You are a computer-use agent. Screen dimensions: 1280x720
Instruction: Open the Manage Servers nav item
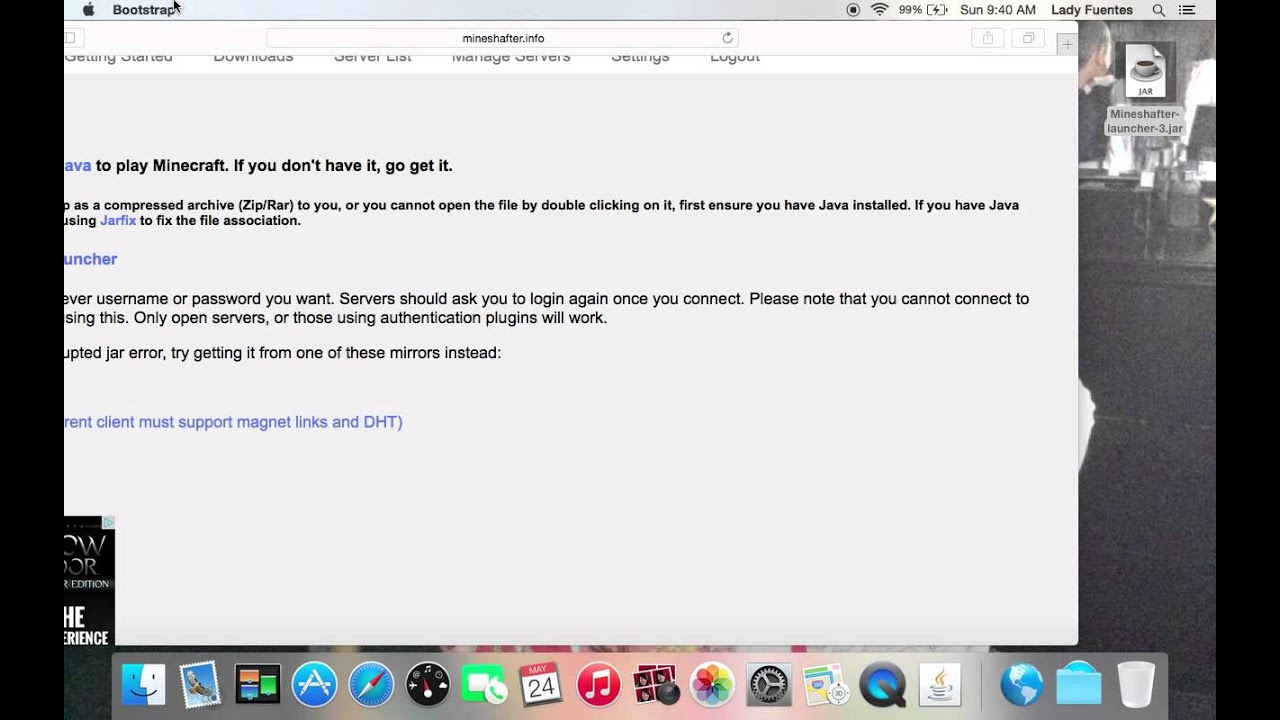click(511, 58)
